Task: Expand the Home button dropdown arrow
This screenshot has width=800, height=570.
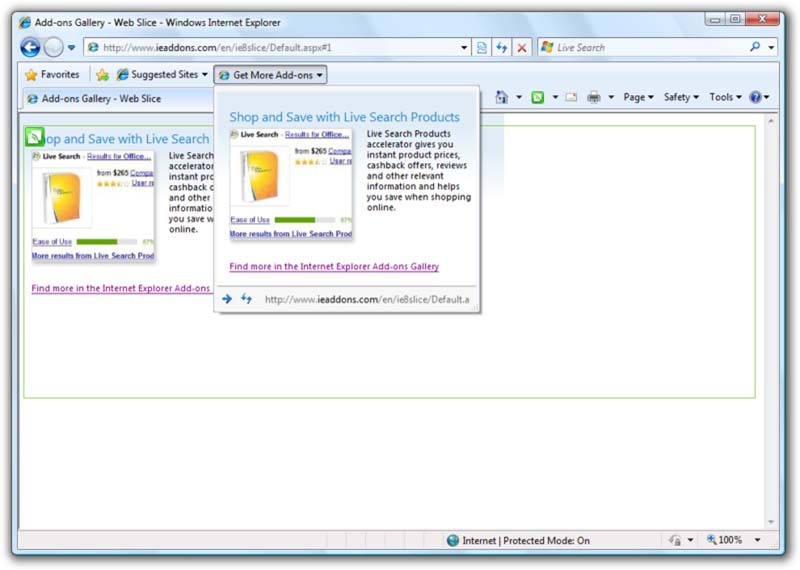Action: click(x=519, y=97)
